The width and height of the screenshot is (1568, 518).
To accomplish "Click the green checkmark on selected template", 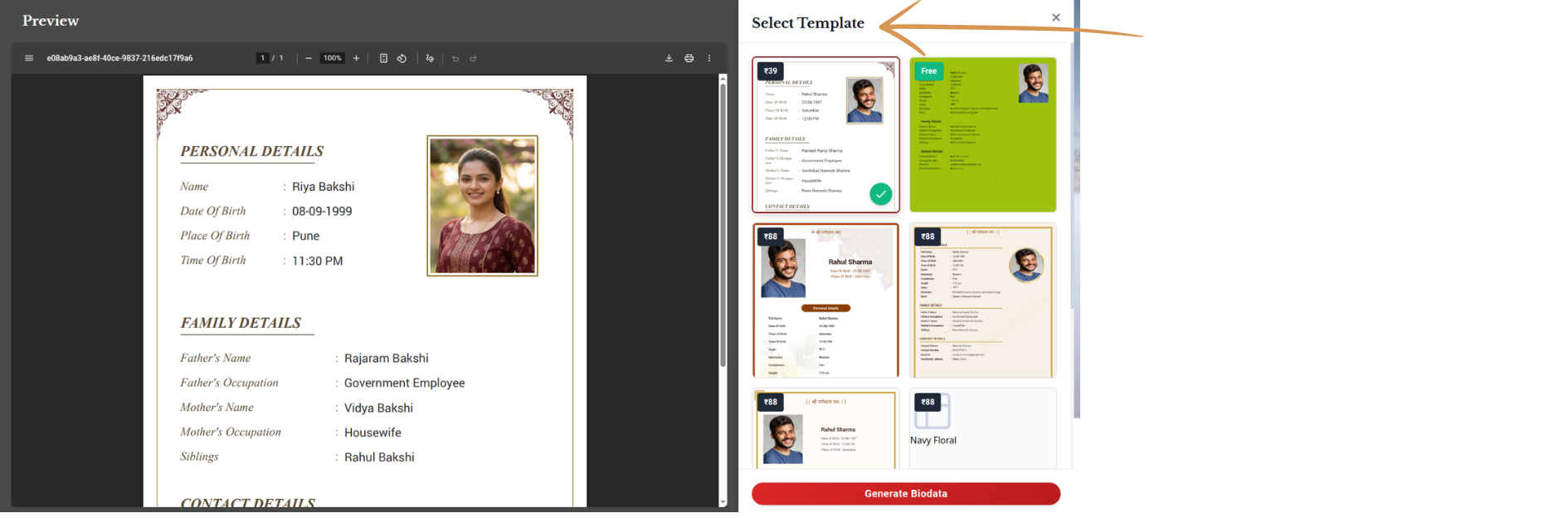I will tap(880, 194).
